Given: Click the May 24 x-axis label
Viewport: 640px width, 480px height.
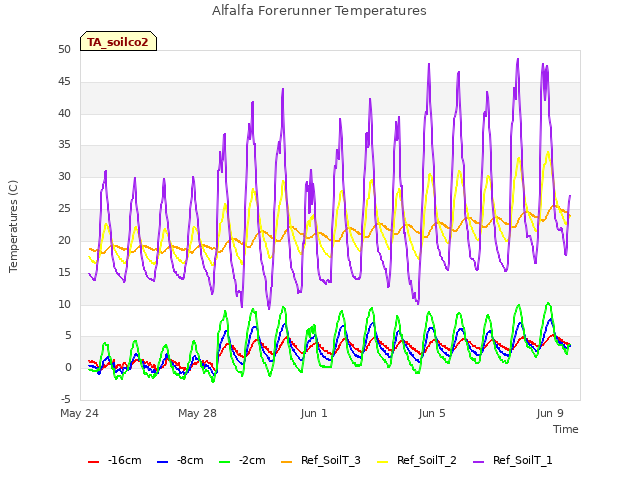Looking at the screenshot, I should tap(80, 413).
